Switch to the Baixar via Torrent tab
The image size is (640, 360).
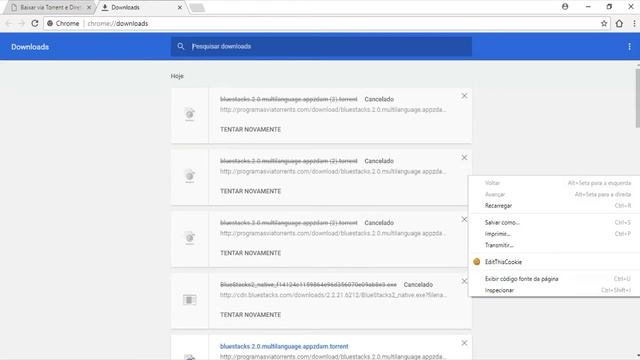(49, 7)
